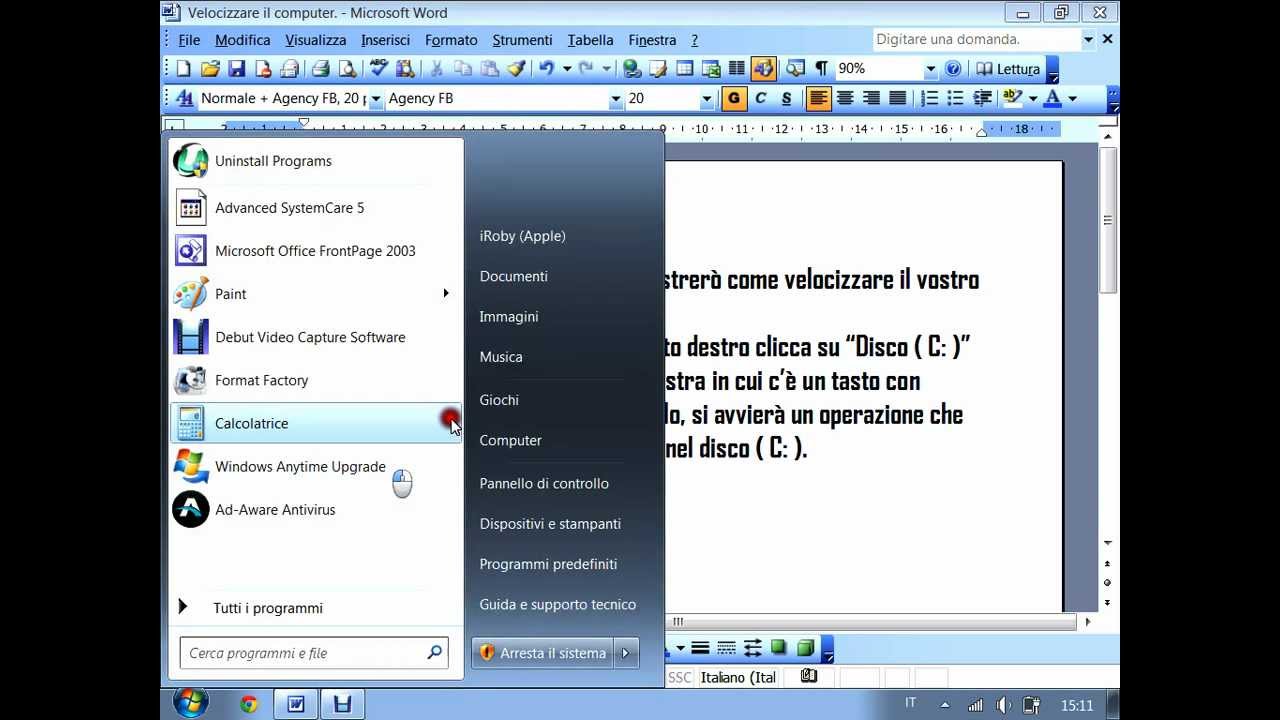Click the Print icon in Word toolbar
Viewport: 1280px width, 720px height.
(320, 69)
